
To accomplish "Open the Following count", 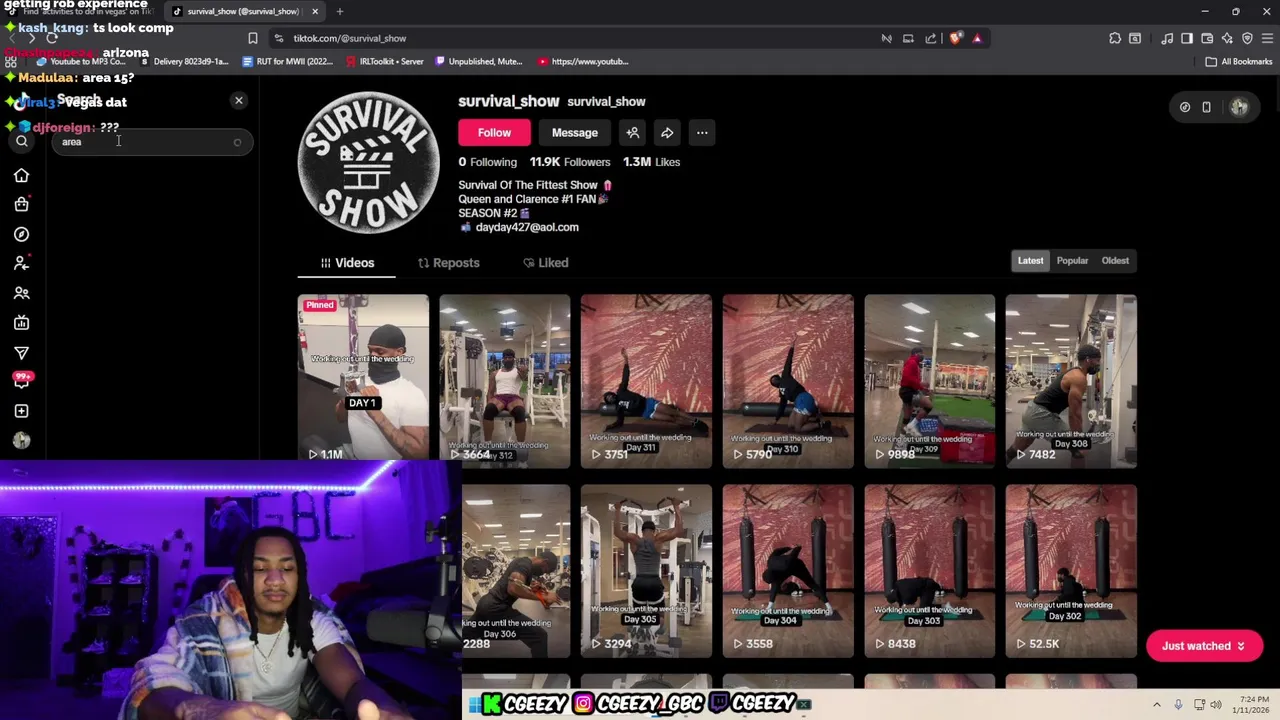I will pyautogui.click(x=487, y=162).
